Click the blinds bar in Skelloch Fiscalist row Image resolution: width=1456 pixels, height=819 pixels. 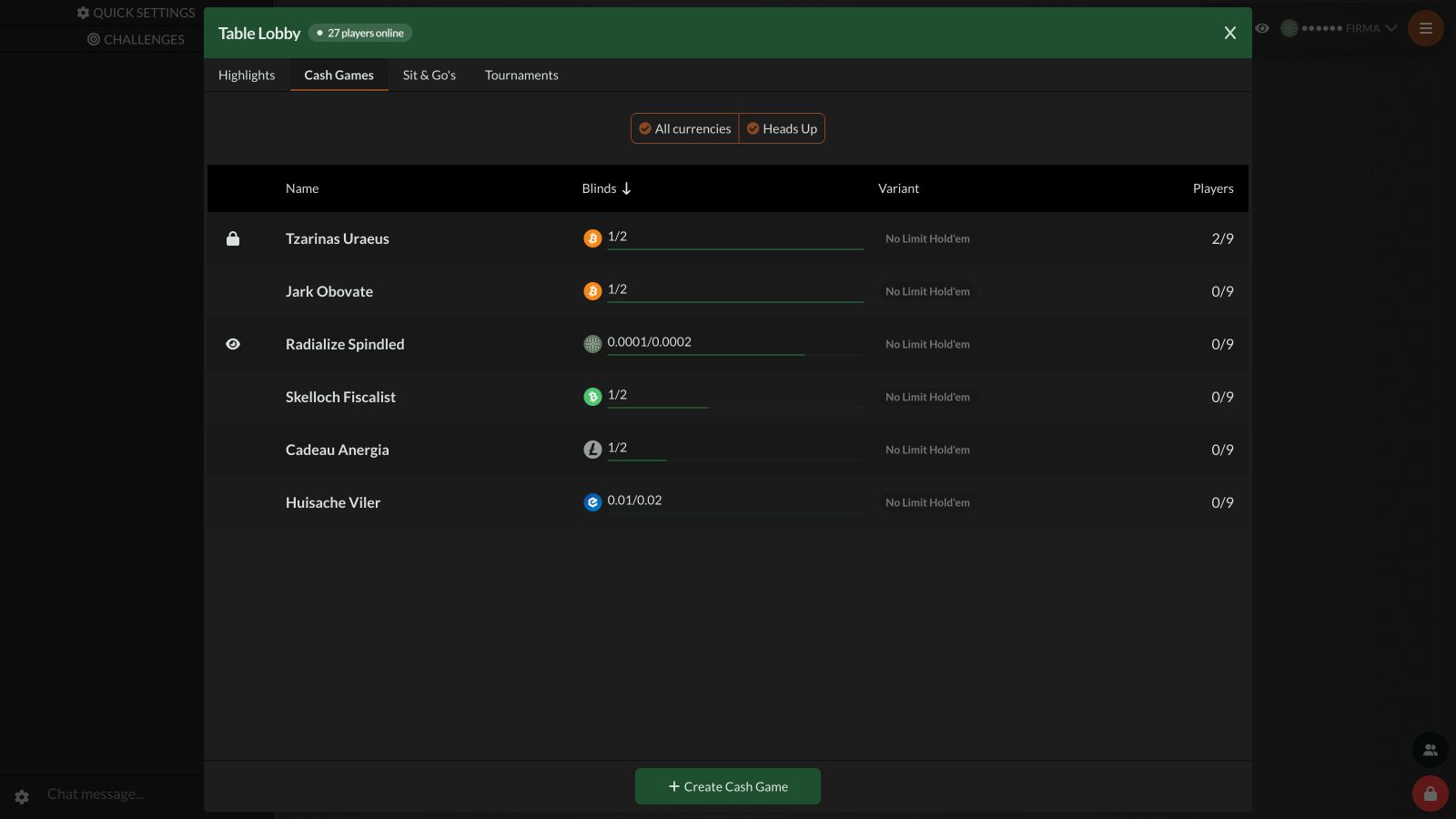[x=735, y=407]
